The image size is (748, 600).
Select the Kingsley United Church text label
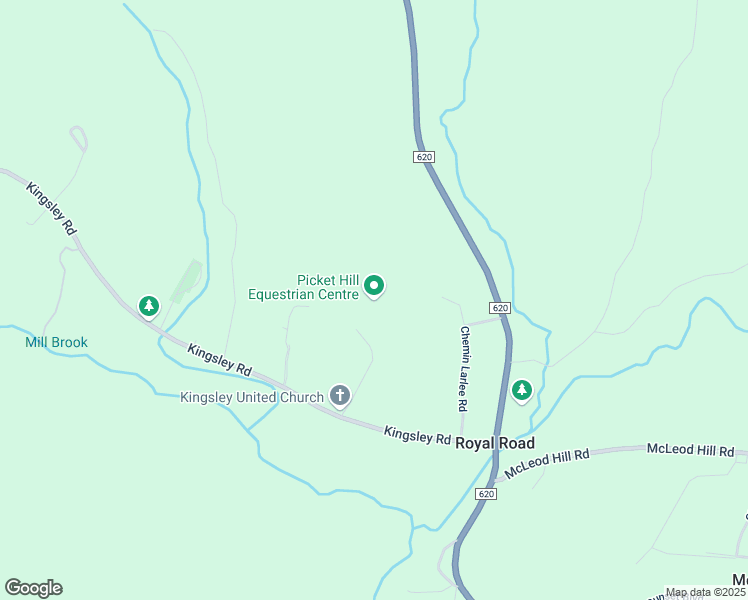(252, 397)
